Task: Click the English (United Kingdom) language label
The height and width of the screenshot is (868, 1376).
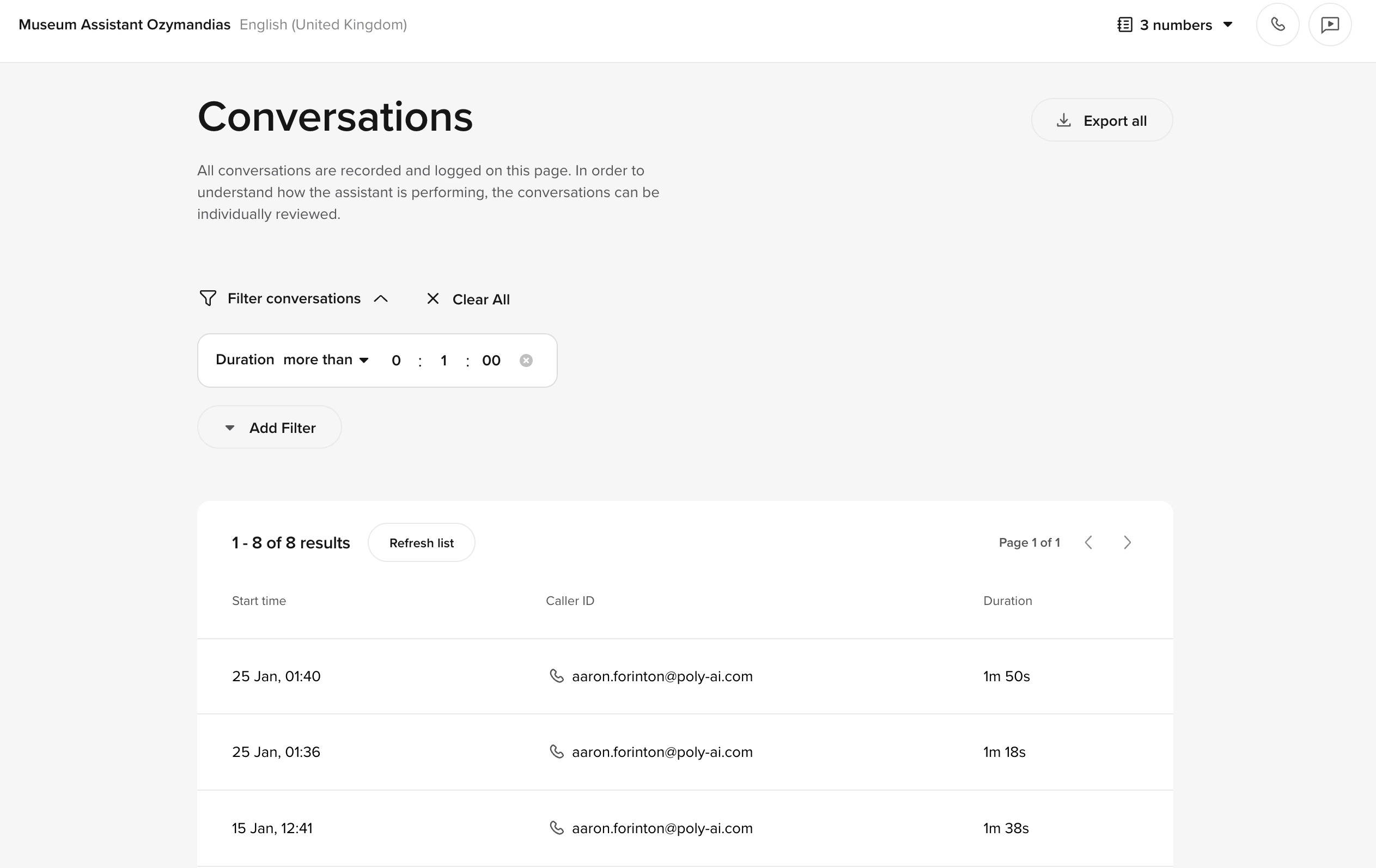Action: click(x=324, y=25)
